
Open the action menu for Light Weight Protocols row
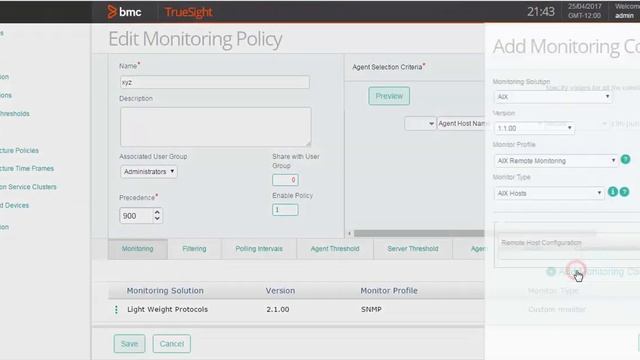pos(116,310)
